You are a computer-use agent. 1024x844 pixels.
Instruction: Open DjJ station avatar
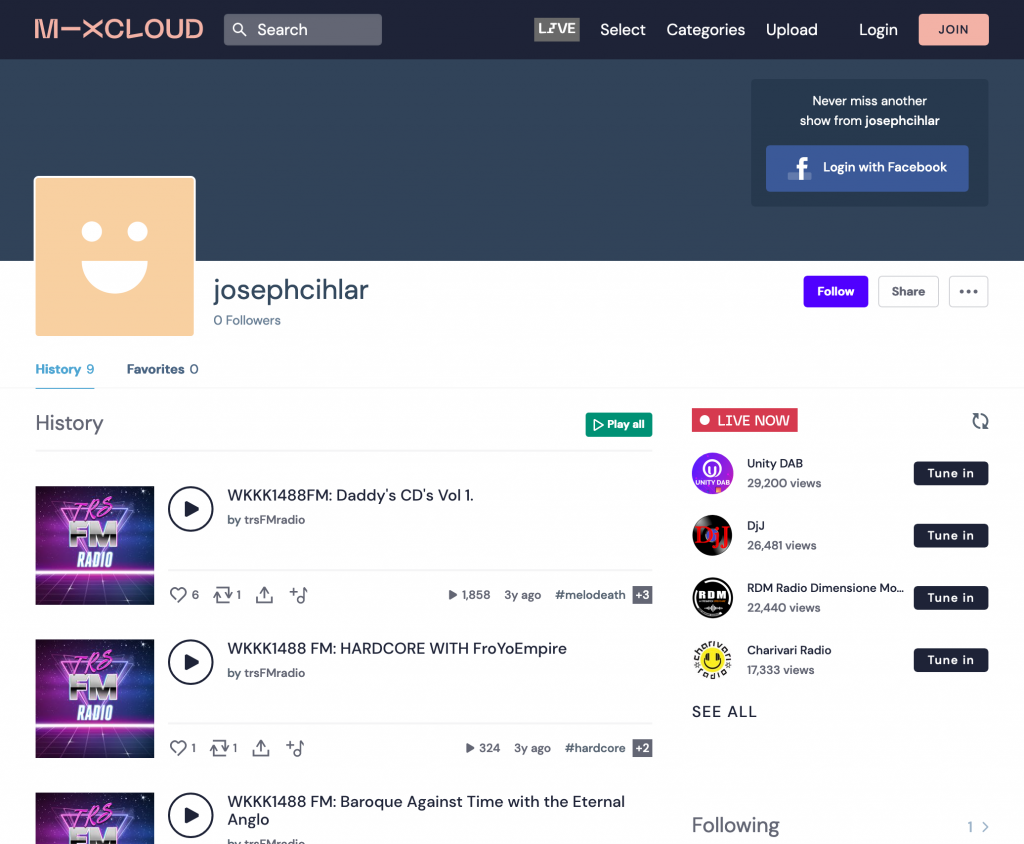pyautogui.click(x=712, y=535)
